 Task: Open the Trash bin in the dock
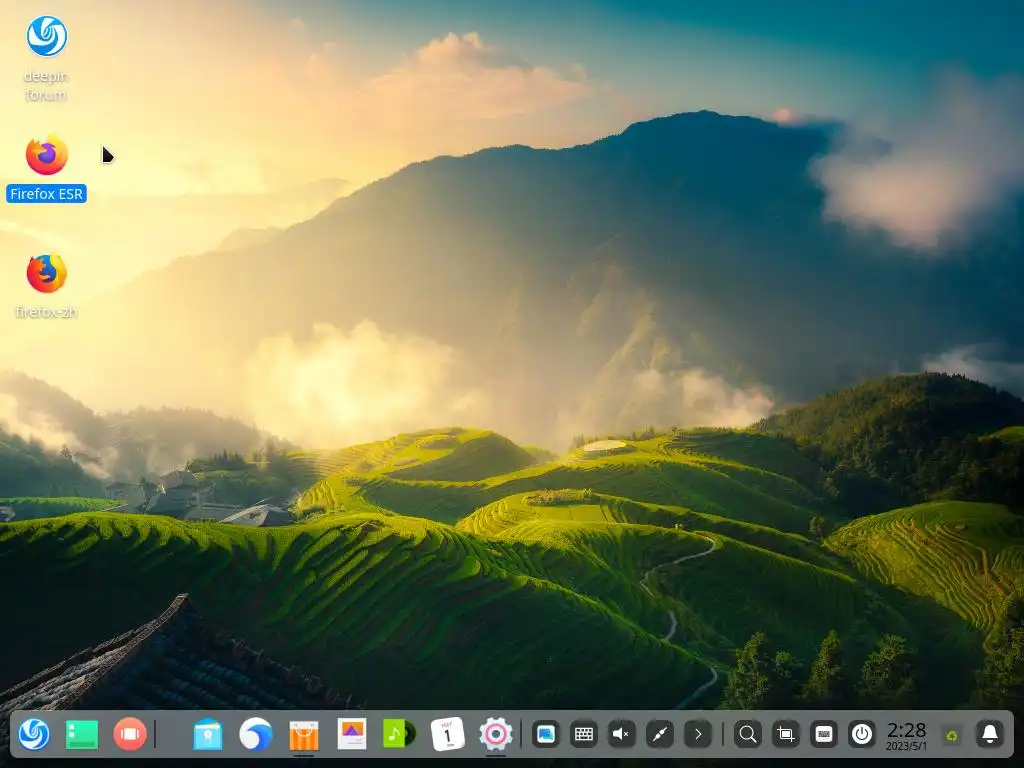click(x=952, y=735)
